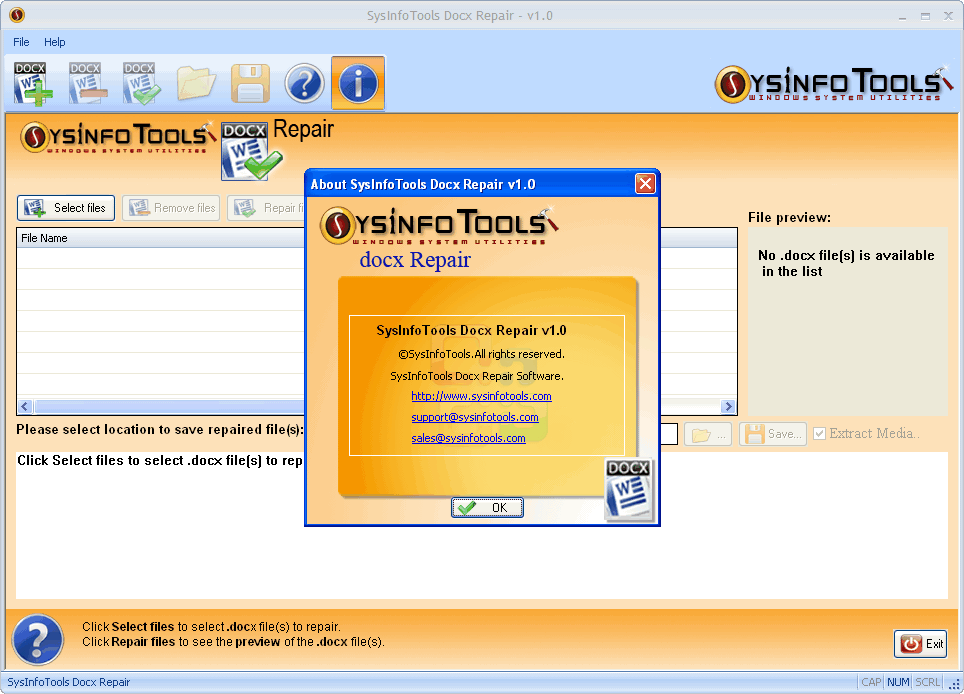Toggle the Extract Media checkbox
Image resolution: width=964 pixels, height=694 pixels.
click(819, 433)
